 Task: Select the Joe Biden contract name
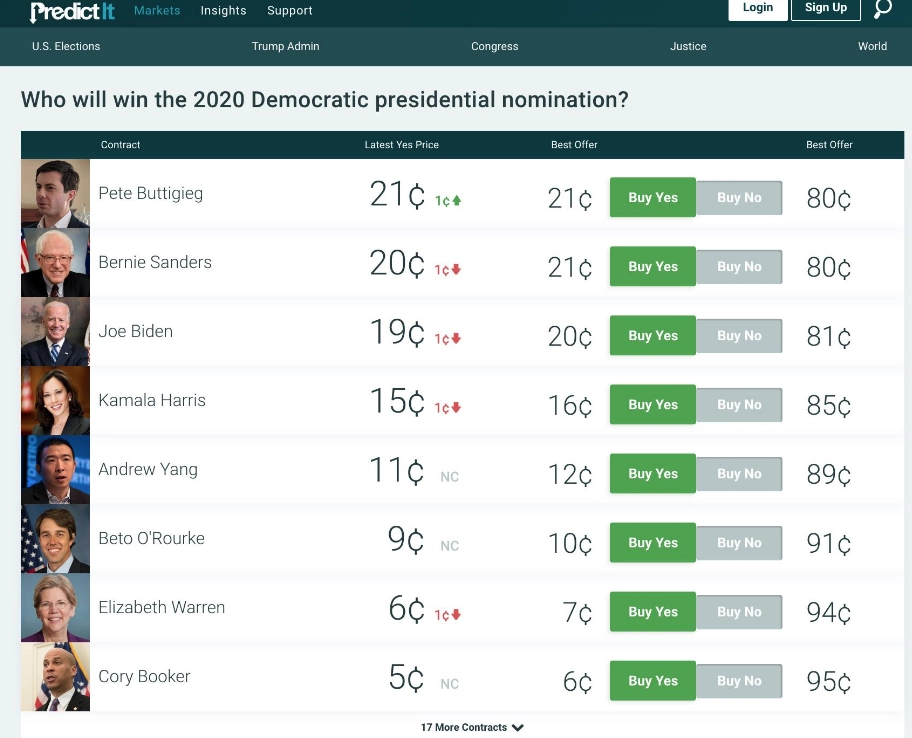[x=136, y=331]
